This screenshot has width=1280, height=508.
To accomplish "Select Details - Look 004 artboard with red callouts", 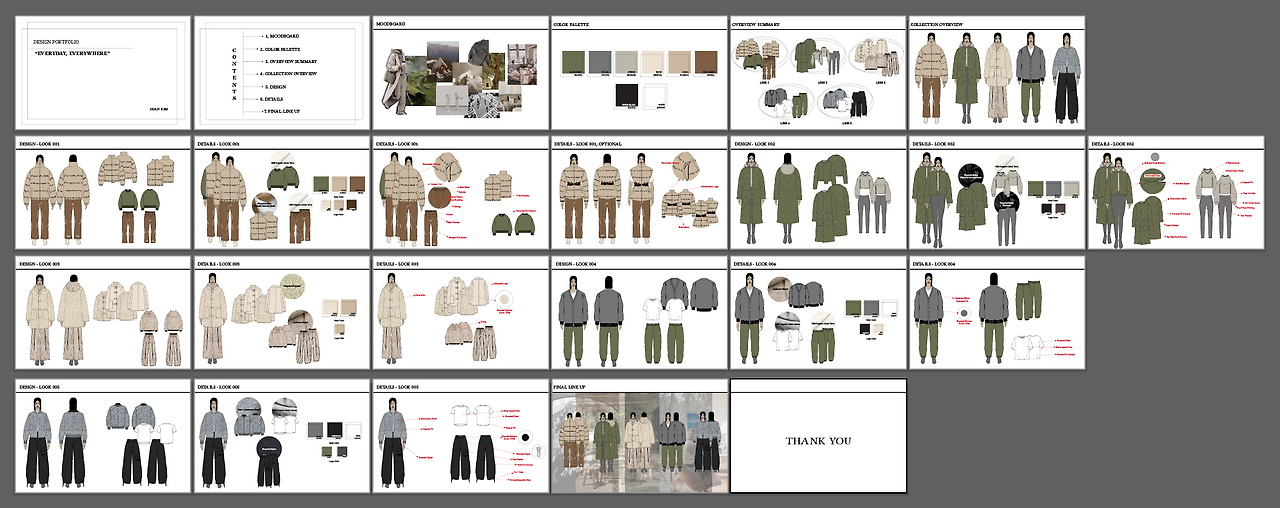I will 996,313.
